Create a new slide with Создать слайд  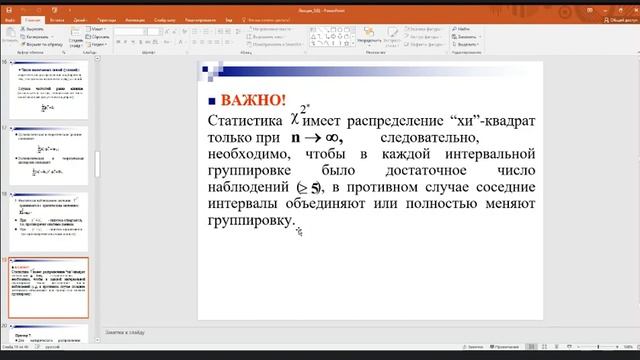point(76,37)
